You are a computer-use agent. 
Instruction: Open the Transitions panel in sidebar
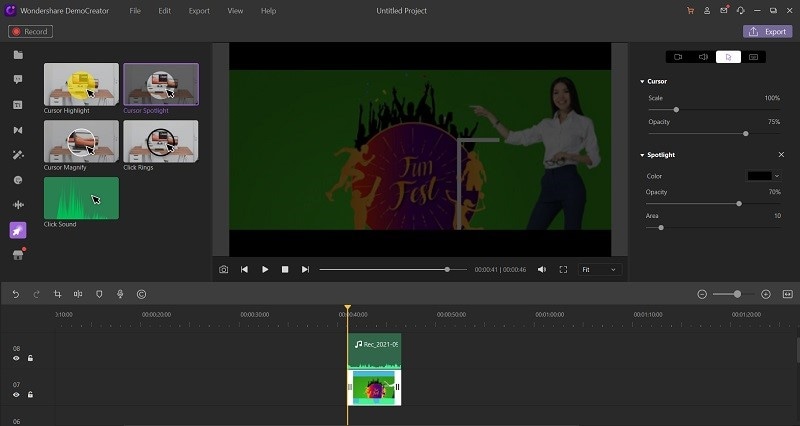pyautogui.click(x=18, y=130)
